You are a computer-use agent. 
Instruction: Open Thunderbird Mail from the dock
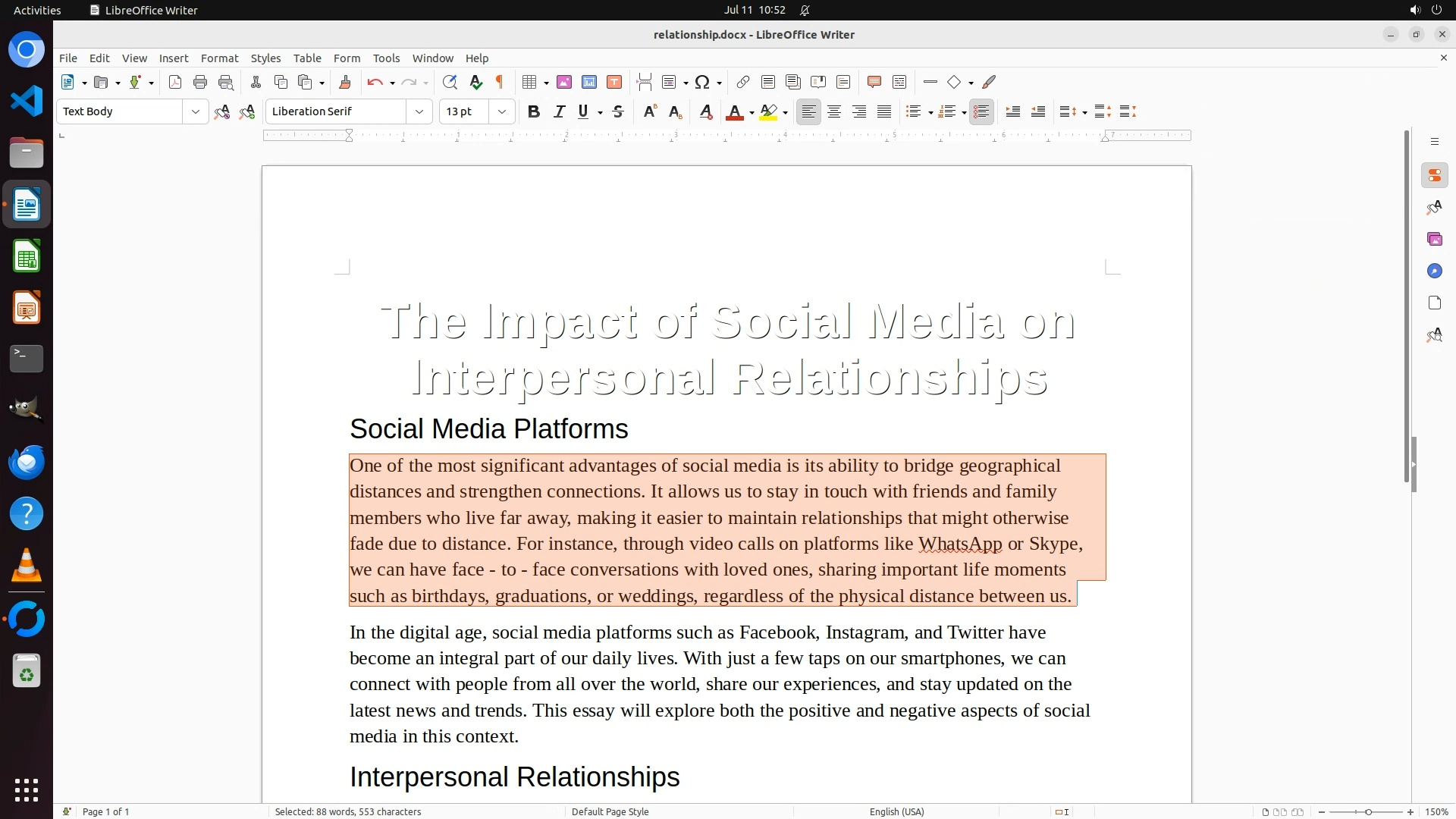(x=27, y=462)
